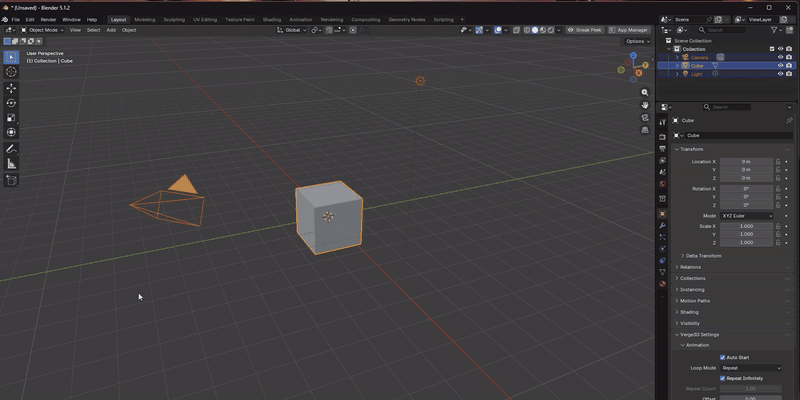Open the Scene properties tab
800x400 pixels.
662,172
